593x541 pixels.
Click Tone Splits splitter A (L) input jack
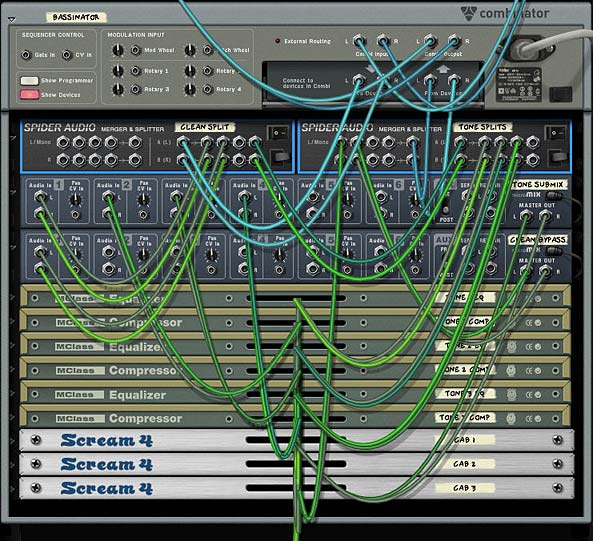pos(461,142)
